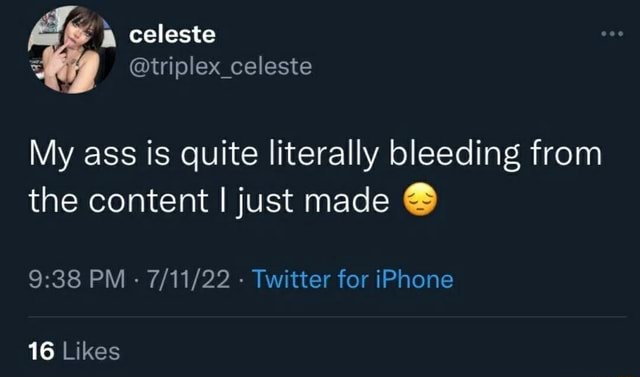The image size is (640, 377).
Task: Open celeste's profile picture
Action: click(x=72, y=50)
